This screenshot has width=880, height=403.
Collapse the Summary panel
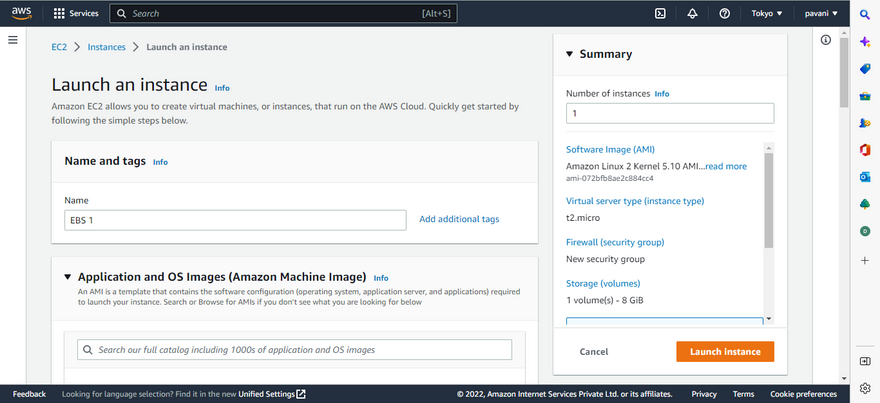tap(569, 55)
